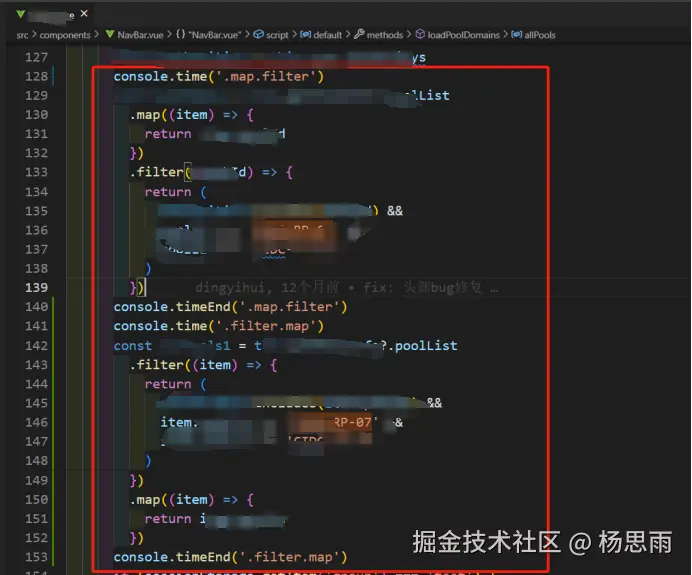Open the src breadcrumb
The image size is (692, 575).
23,35
